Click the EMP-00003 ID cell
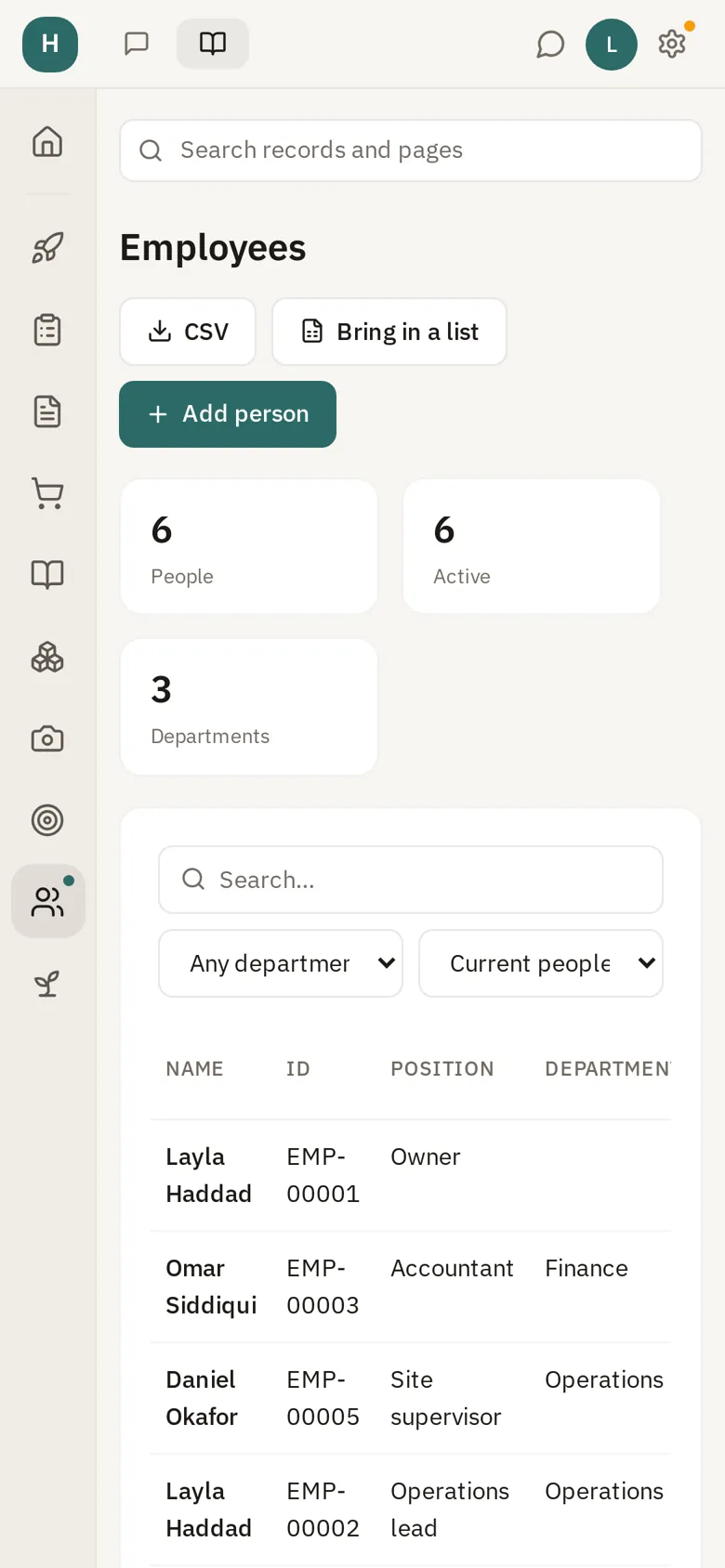The height and width of the screenshot is (1568, 725). tap(323, 1287)
